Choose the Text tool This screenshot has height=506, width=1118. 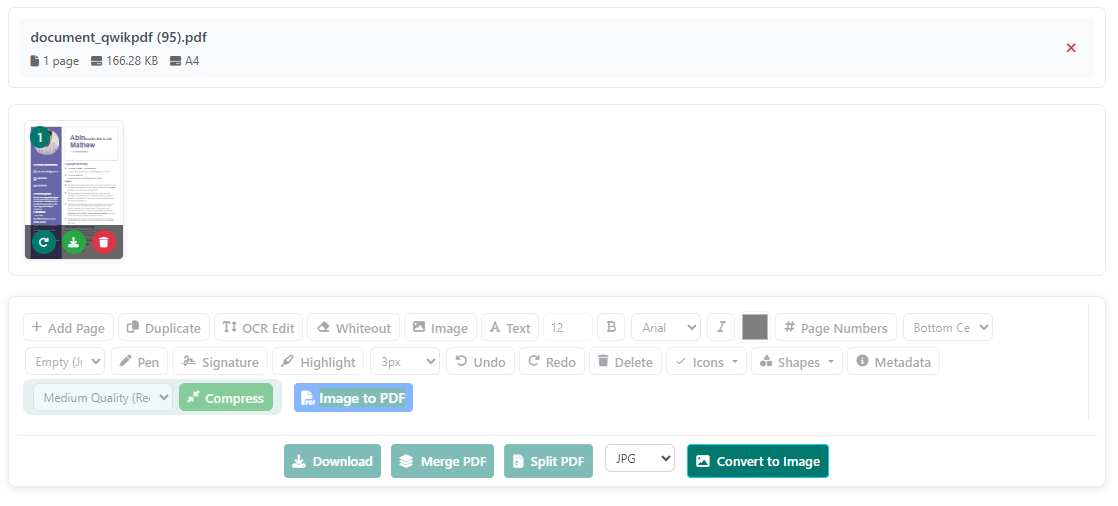pyautogui.click(x=510, y=328)
